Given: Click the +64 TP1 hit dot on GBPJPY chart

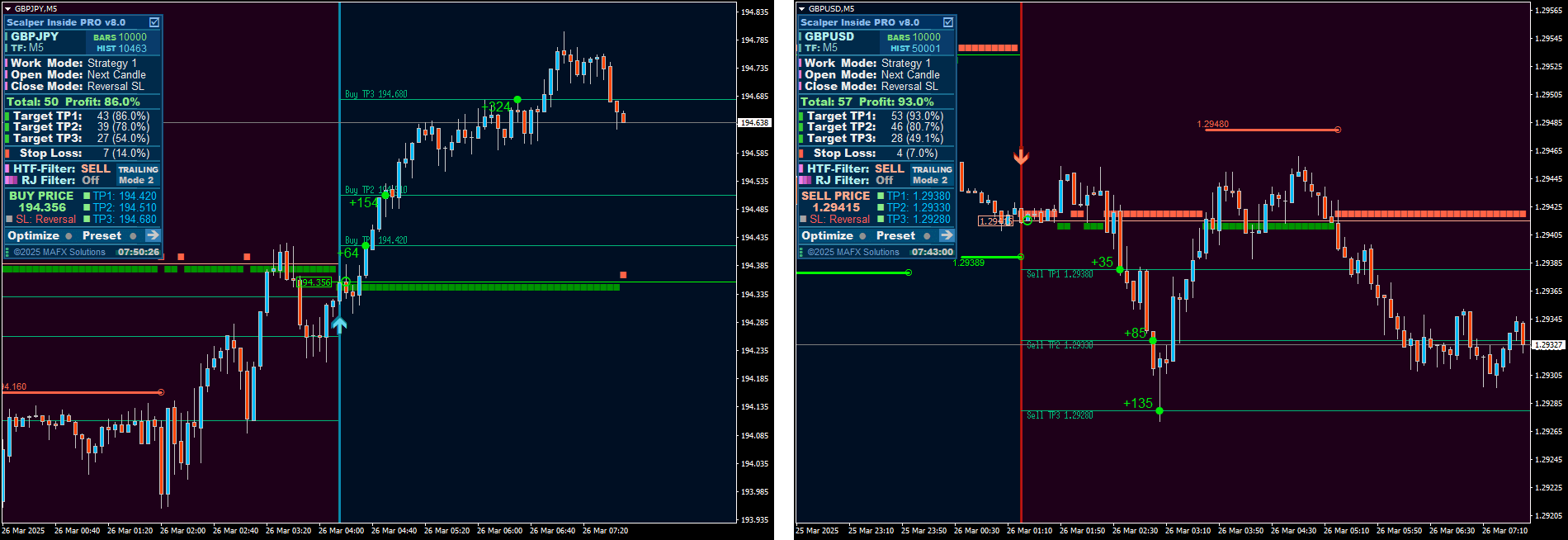Looking at the screenshot, I should pos(366,245).
